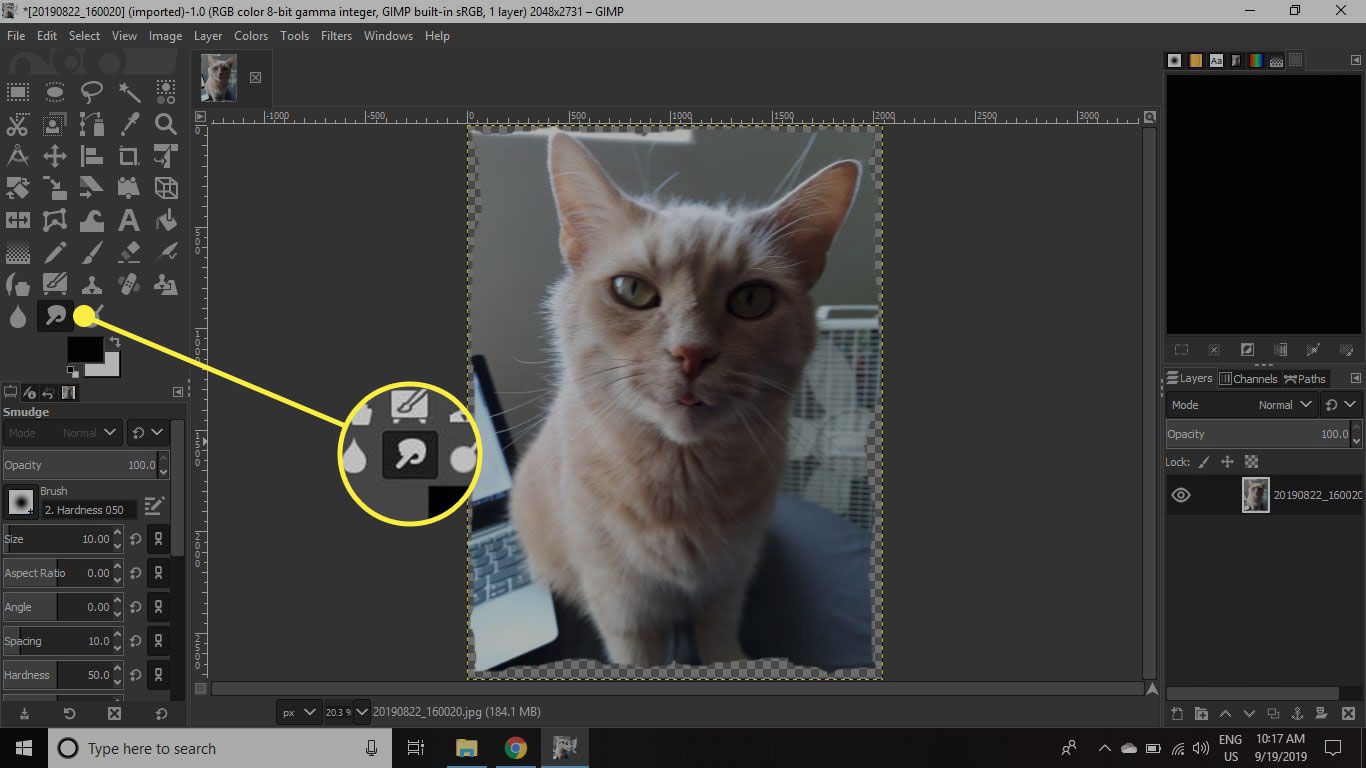Select the Color Picker eyedropper tool
Screen dimensions: 1366x768
tap(129, 125)
